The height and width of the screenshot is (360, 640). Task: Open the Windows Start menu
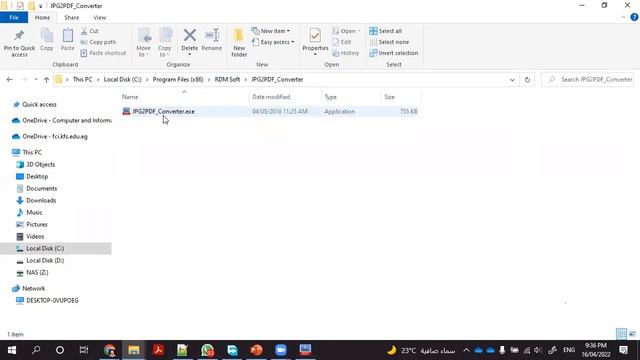11,350
